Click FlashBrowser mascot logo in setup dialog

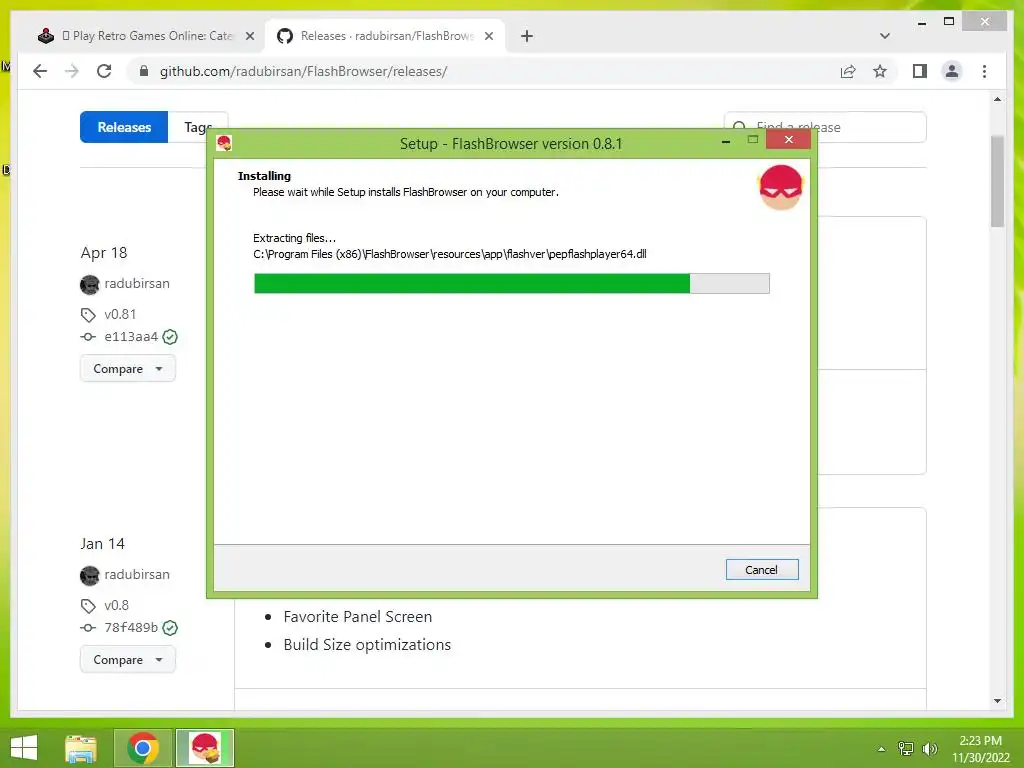pos(780,187)
